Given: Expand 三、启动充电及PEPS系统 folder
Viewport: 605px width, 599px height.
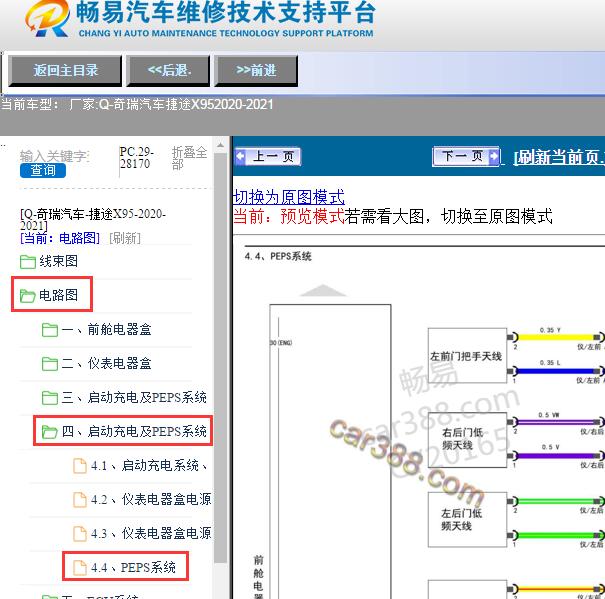Looking at the screenshot, I should click(134, 397).
